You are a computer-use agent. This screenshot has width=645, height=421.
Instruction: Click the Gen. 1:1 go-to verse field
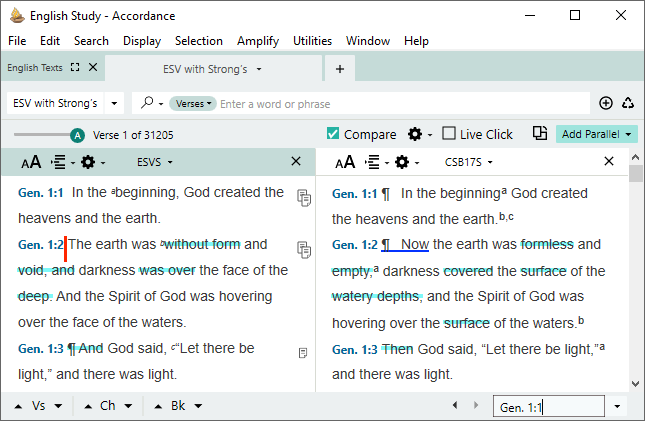(548, 407)
